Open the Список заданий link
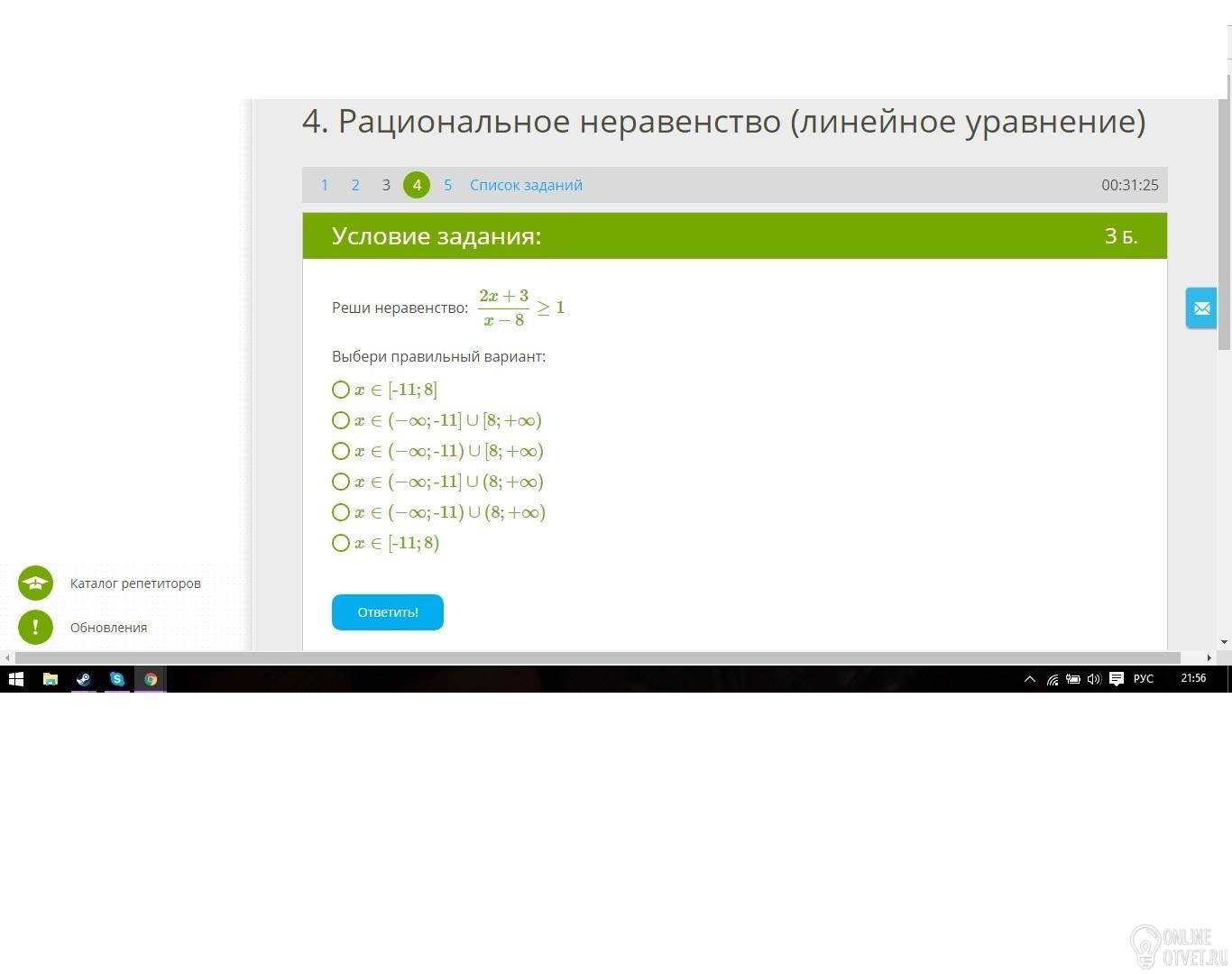 tap(526, 185)
